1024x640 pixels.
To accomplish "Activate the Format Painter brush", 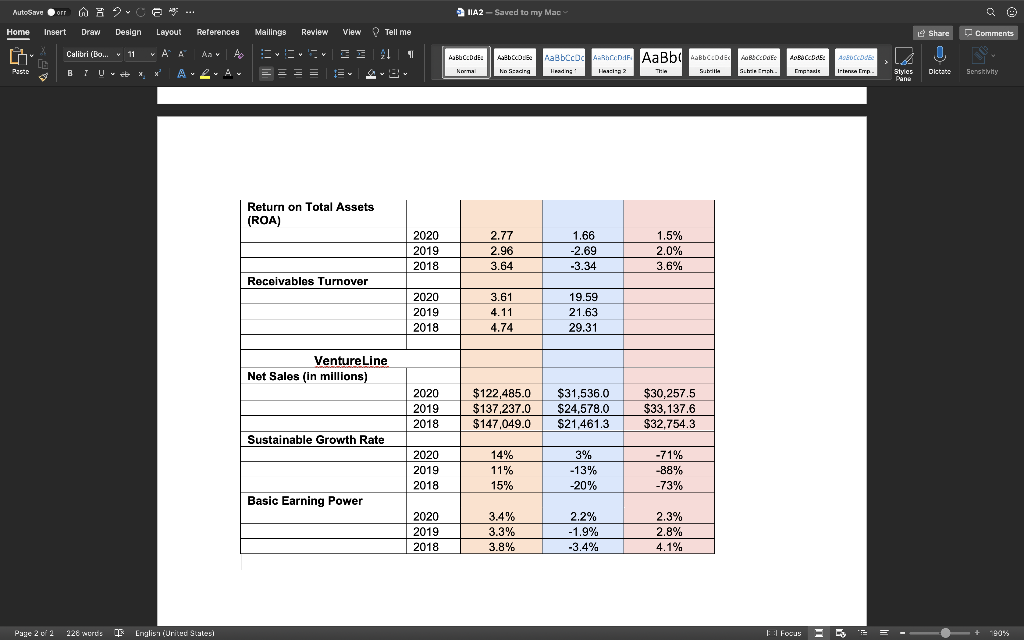I will point(43,77).
